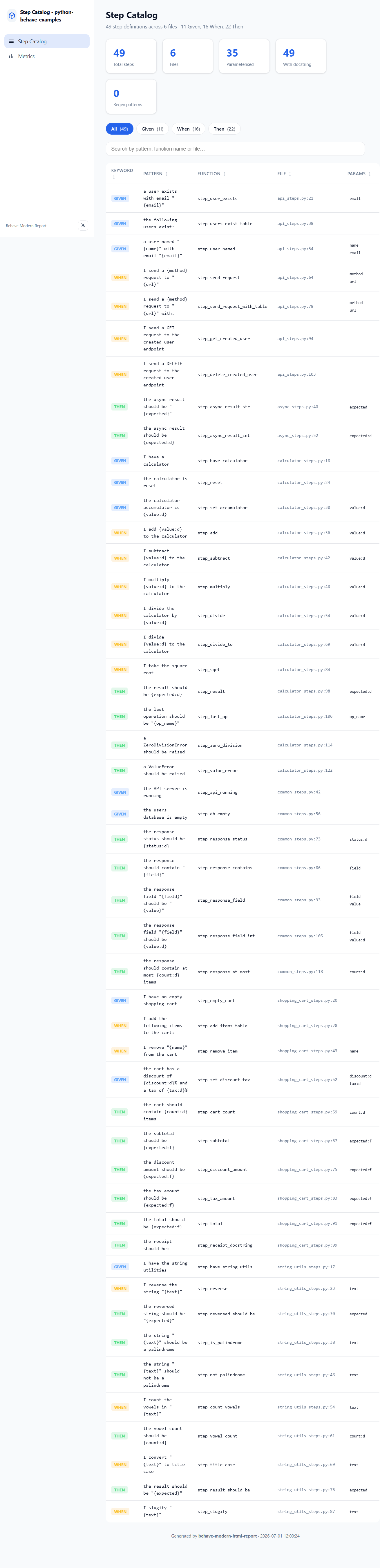The height and width of the screenshot is (1568, 380).
Task: Click THEN badge in step_total row
Action: [119, 1223]
